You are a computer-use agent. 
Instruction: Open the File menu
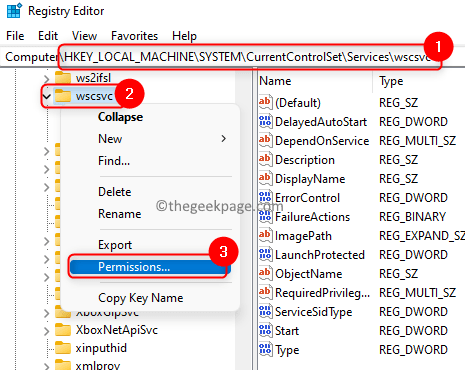coord(15,36)
